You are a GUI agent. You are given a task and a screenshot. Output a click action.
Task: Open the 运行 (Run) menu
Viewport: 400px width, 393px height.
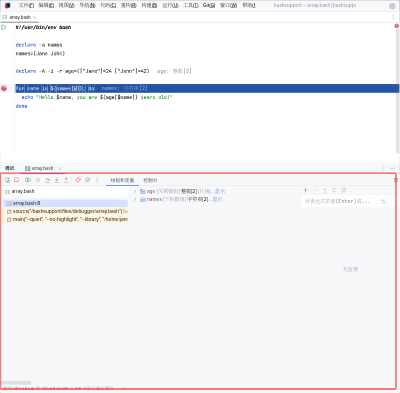pos(170,5)
